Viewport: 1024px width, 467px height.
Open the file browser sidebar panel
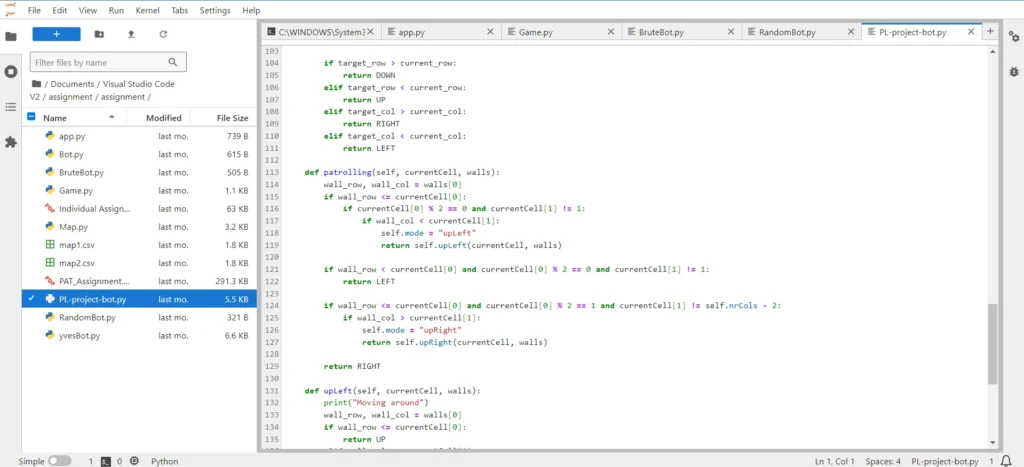pos(11,37)
